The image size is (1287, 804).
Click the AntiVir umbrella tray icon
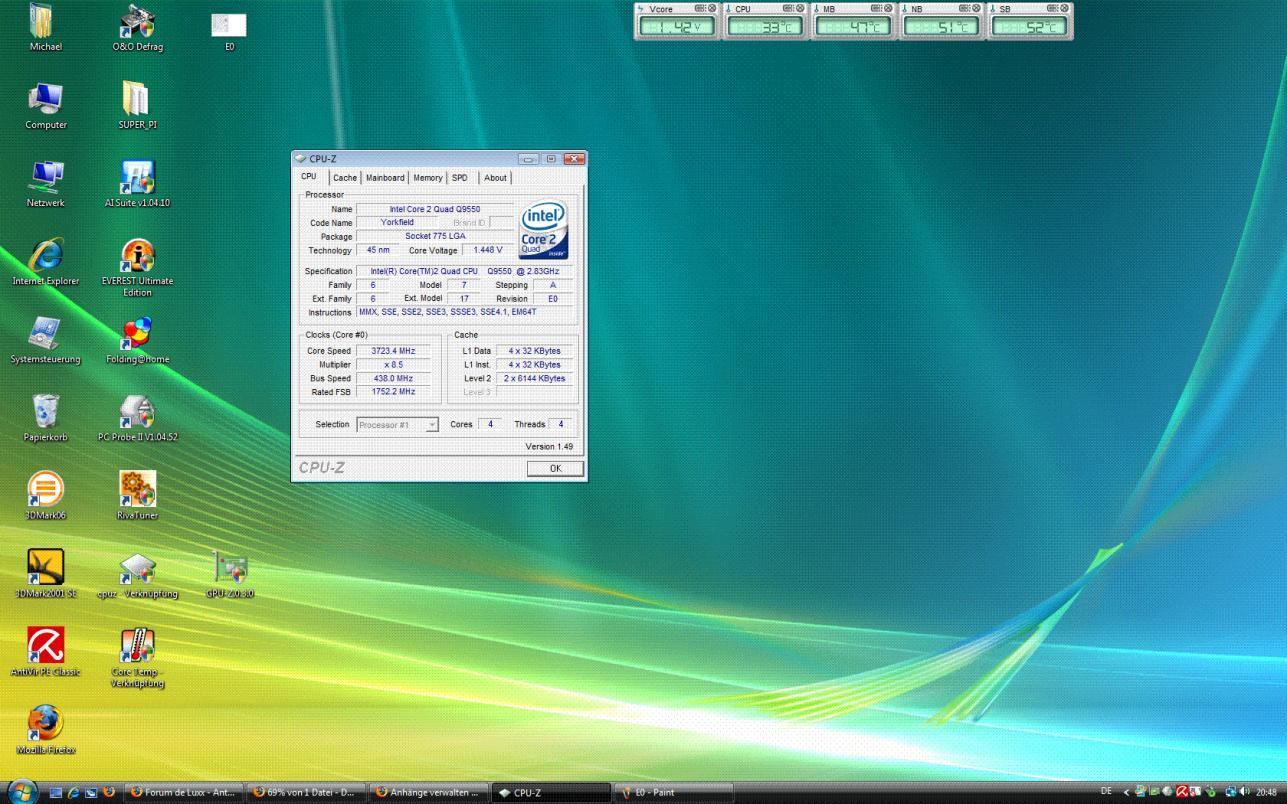(1182, 792)
